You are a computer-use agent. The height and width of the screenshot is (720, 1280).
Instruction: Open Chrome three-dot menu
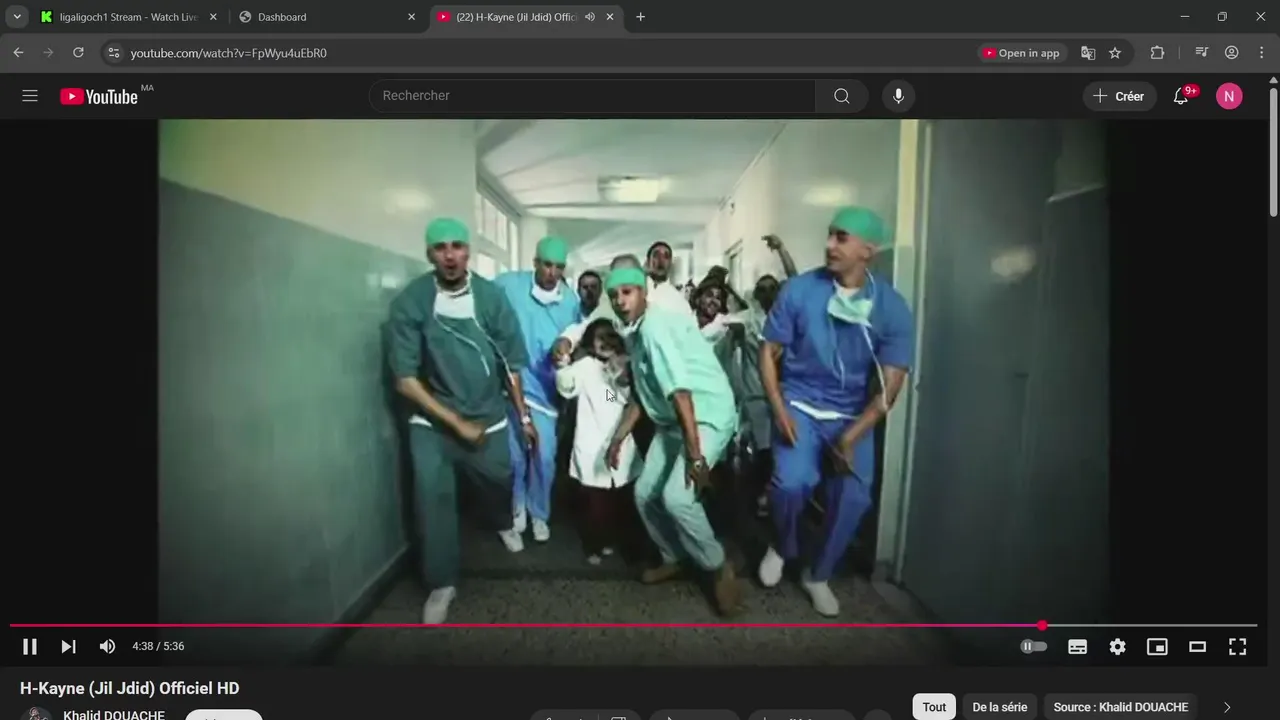[1261, 53]
